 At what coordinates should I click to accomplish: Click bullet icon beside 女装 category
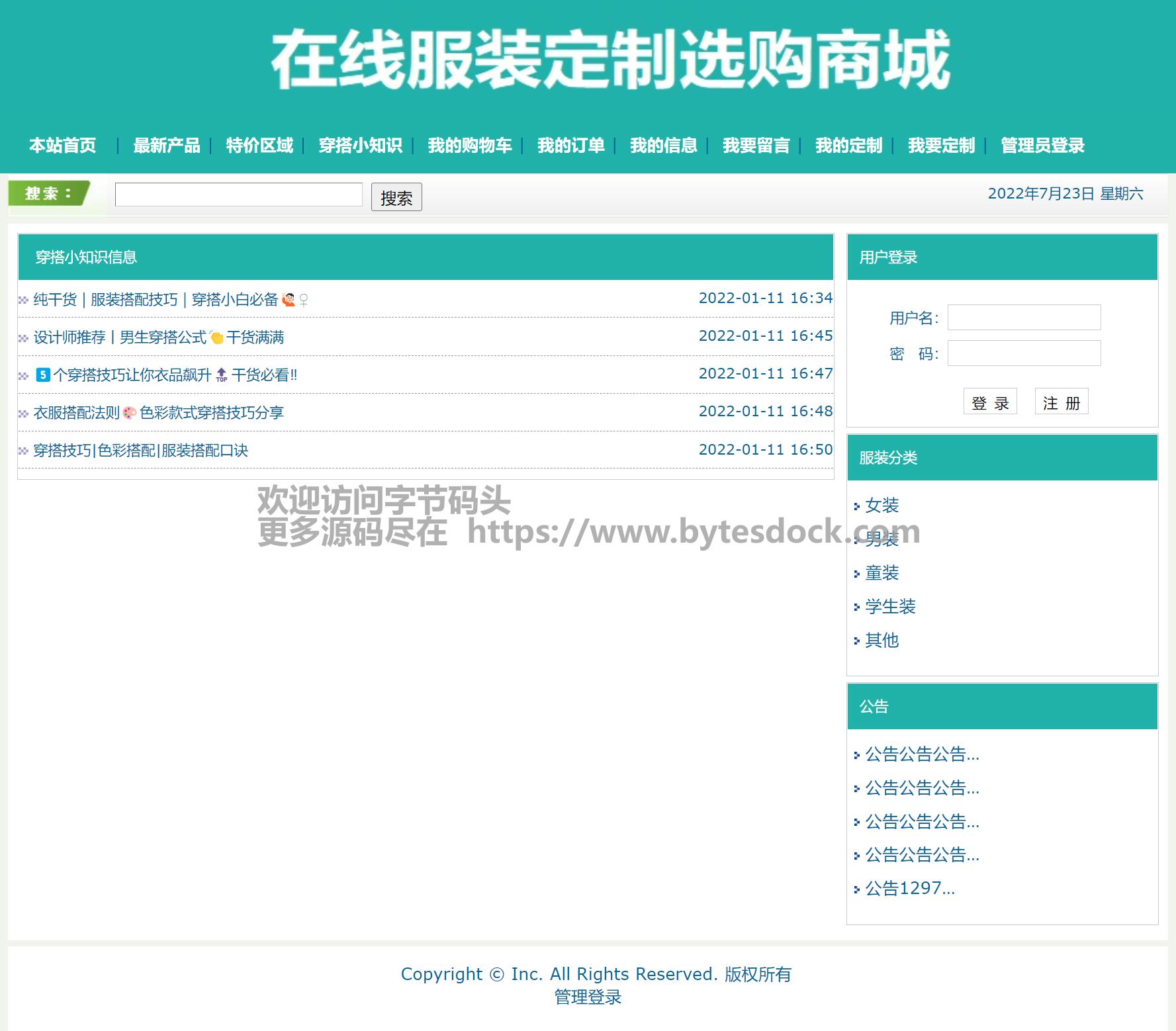click(856, 507)
